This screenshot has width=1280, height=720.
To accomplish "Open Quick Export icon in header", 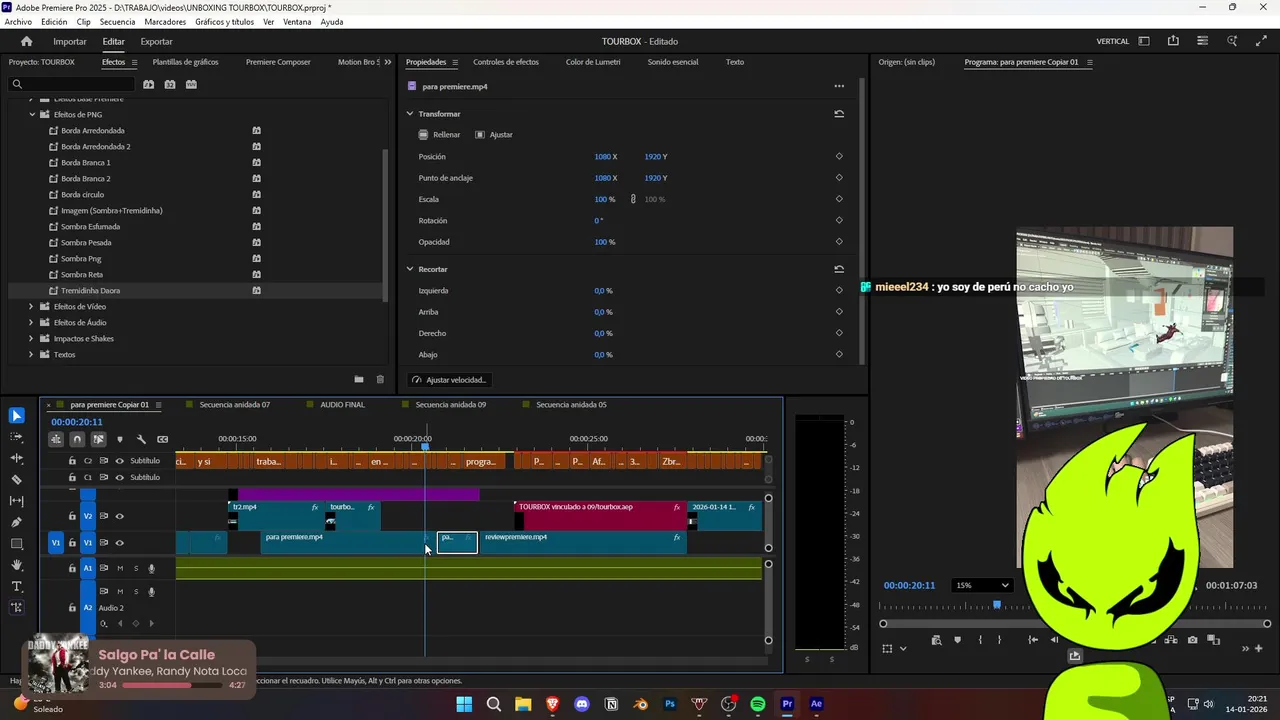I will (1173, 41).
